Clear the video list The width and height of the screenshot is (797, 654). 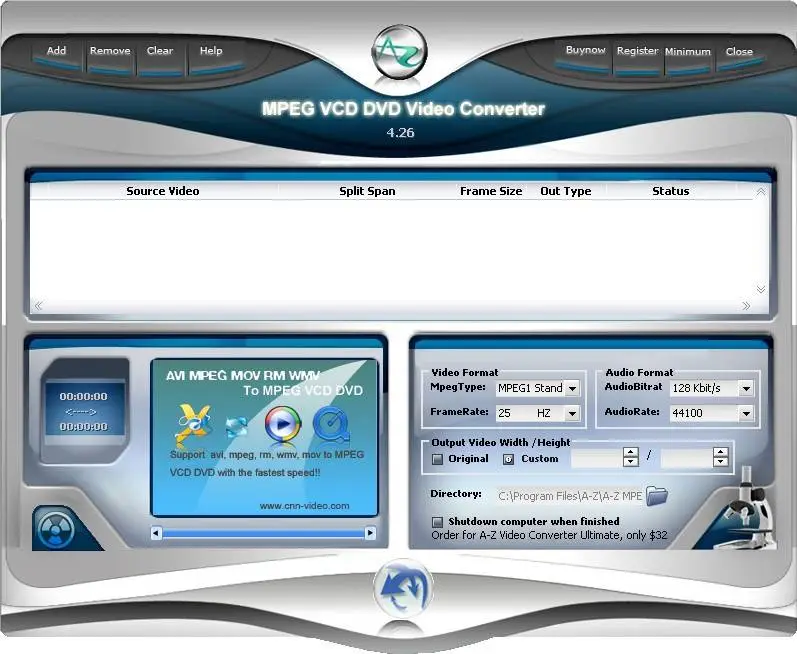160,51
